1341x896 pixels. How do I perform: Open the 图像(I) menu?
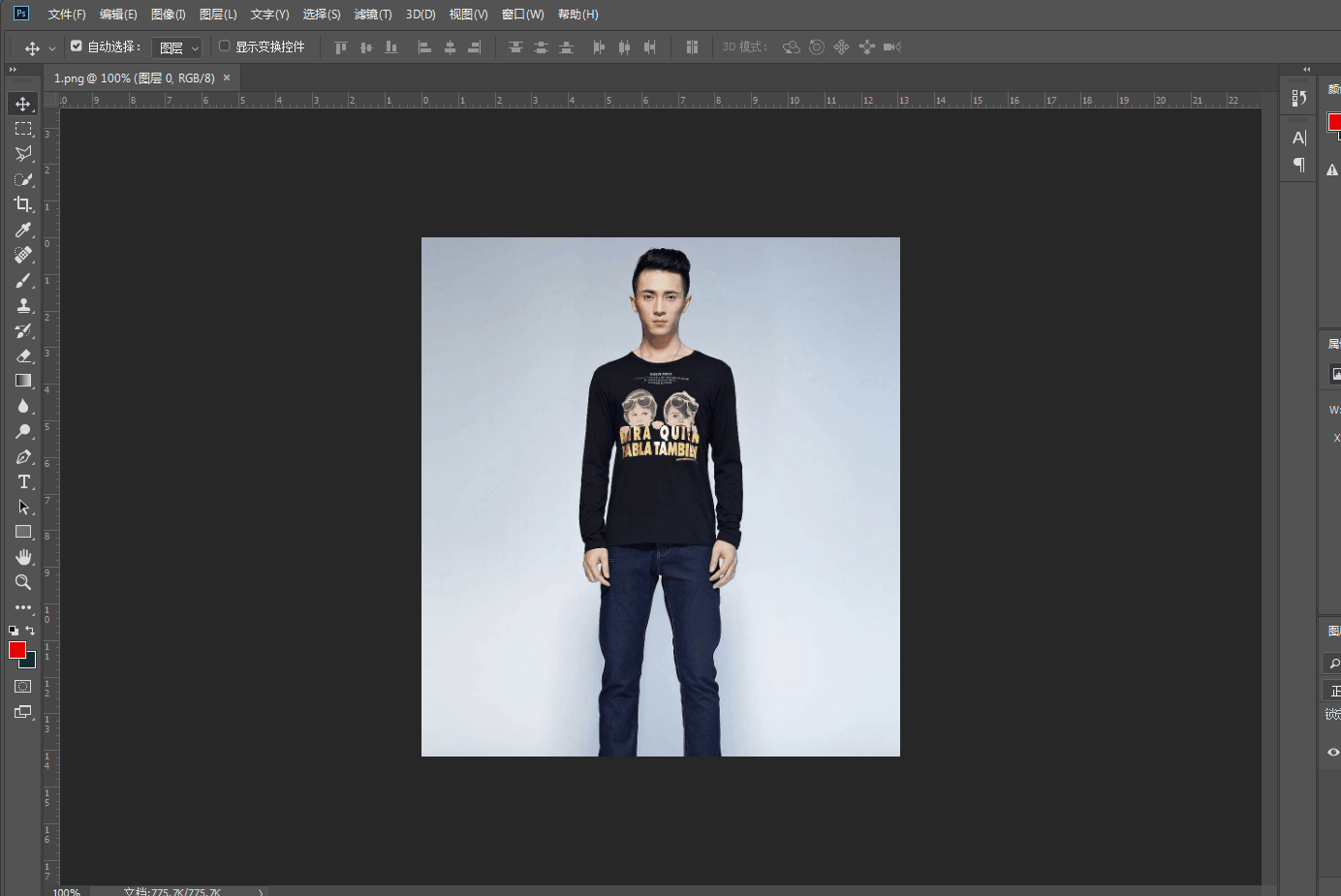(x=168, y=15)
